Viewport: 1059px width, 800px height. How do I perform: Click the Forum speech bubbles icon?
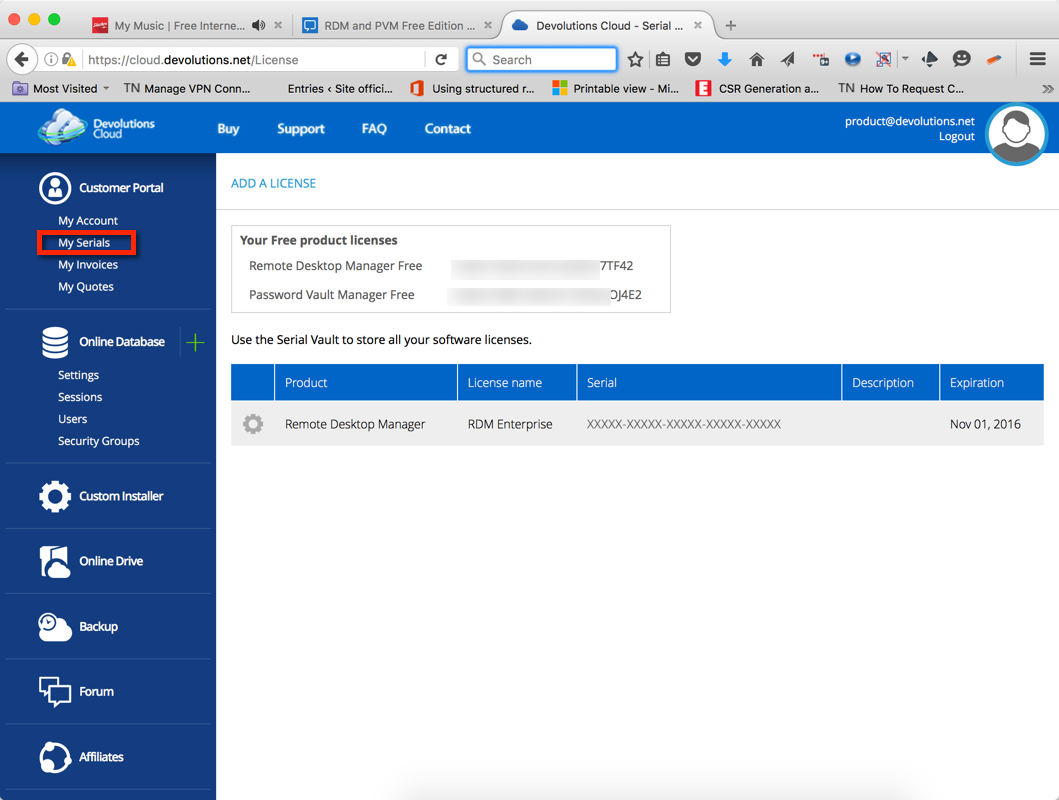(x=55, y=692)
